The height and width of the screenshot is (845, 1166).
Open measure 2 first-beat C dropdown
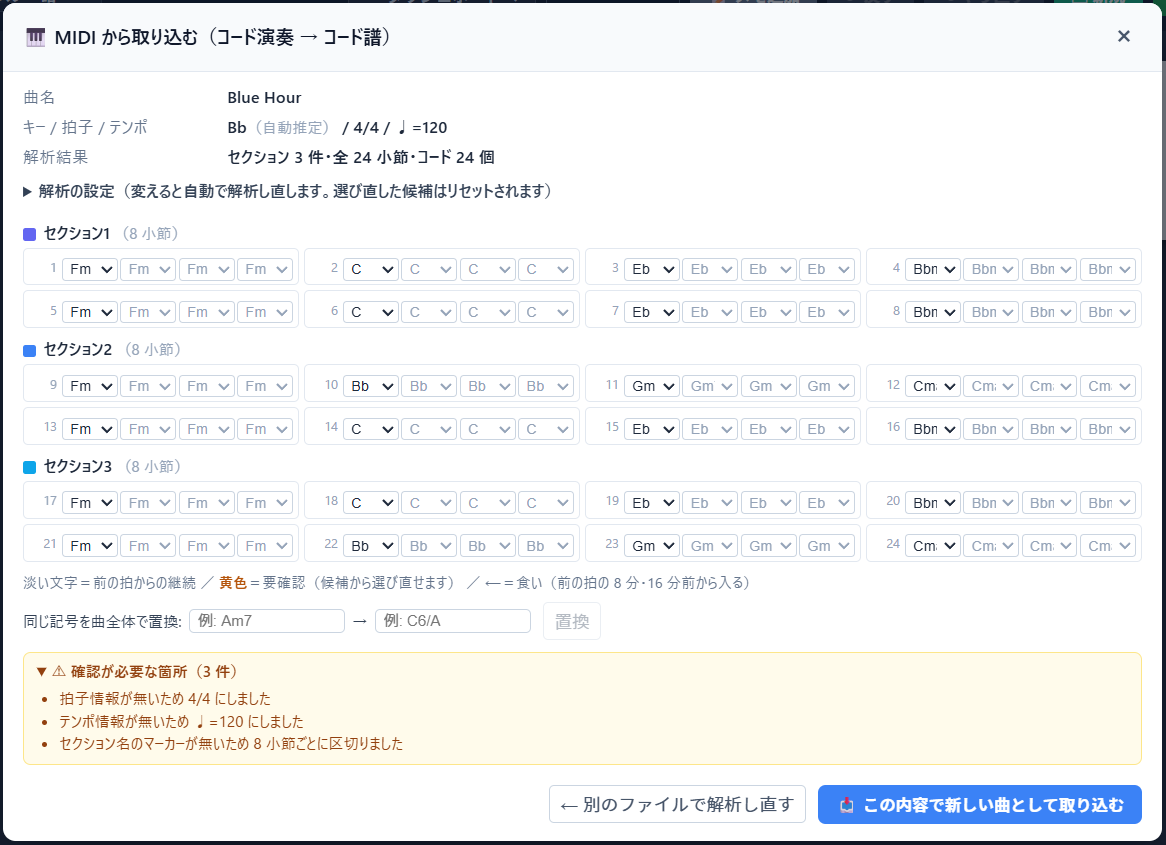(370, 269)
